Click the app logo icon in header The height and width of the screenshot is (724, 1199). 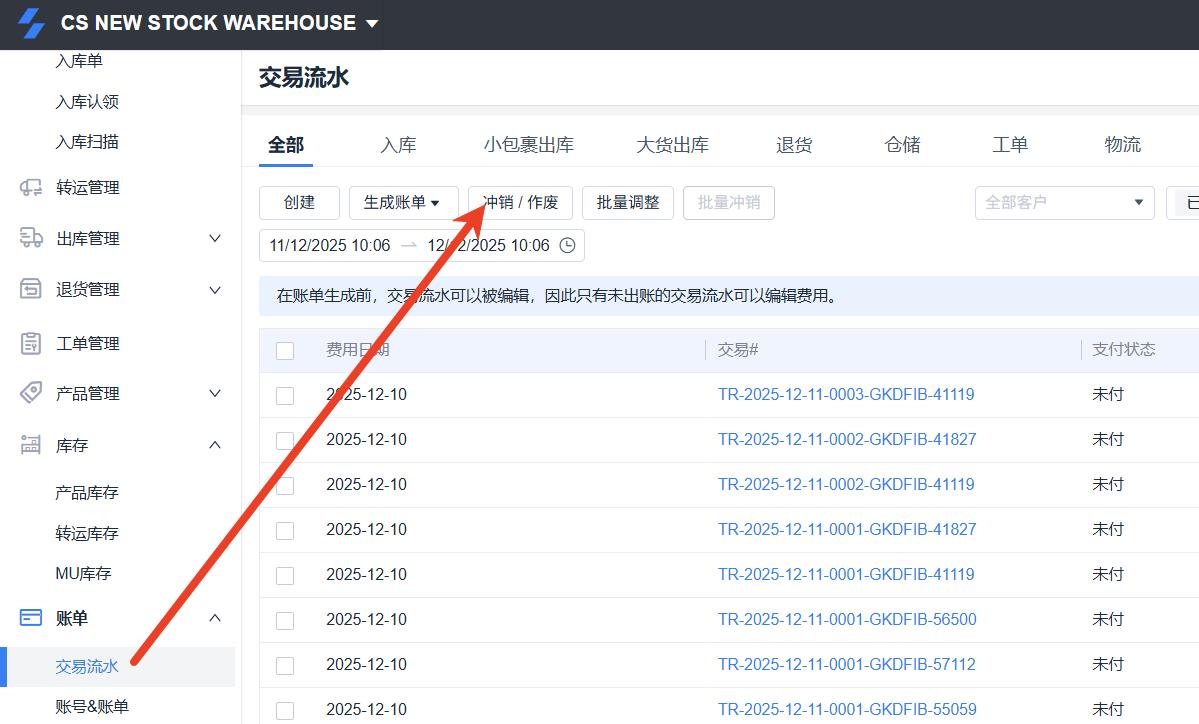pos(31,23)
